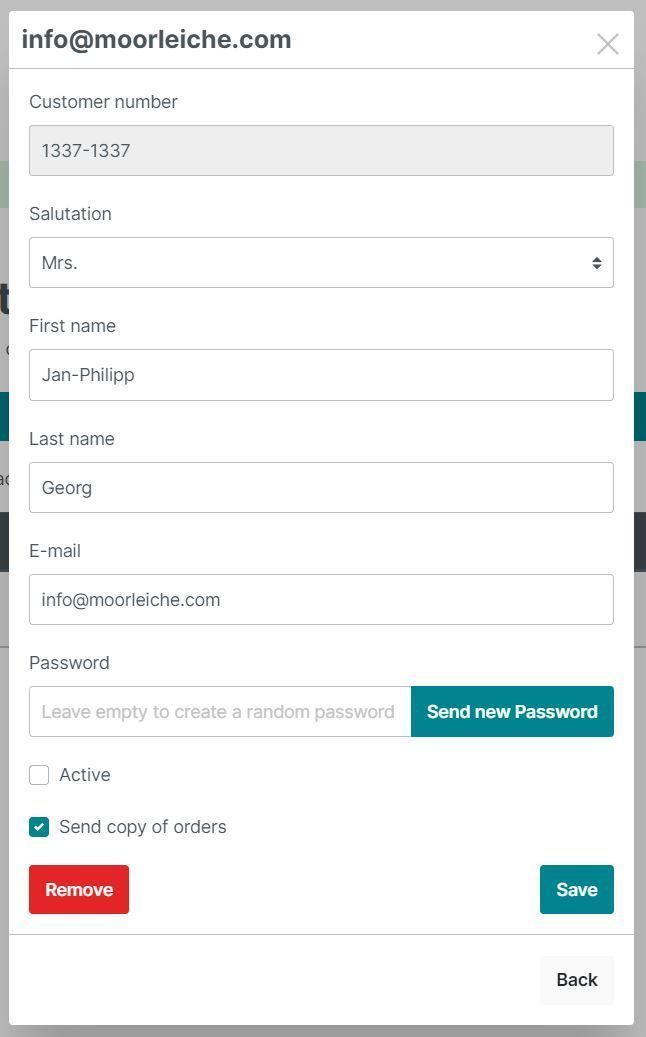Click the empty Password input field
This screenshot has height=1037, width=646.
point(220,712)
